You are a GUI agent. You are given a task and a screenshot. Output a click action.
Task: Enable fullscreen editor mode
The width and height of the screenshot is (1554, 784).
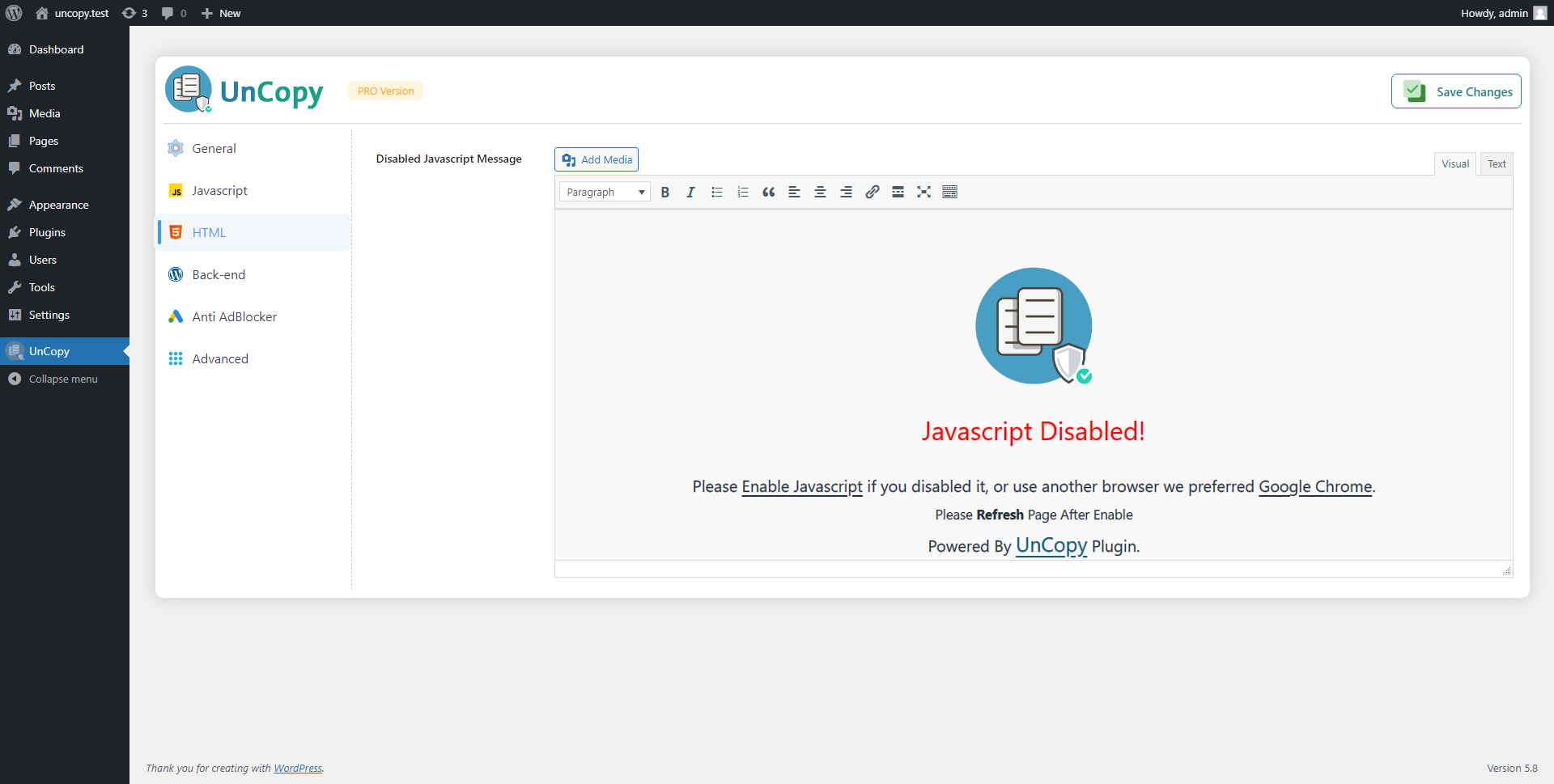coord(923,193)
